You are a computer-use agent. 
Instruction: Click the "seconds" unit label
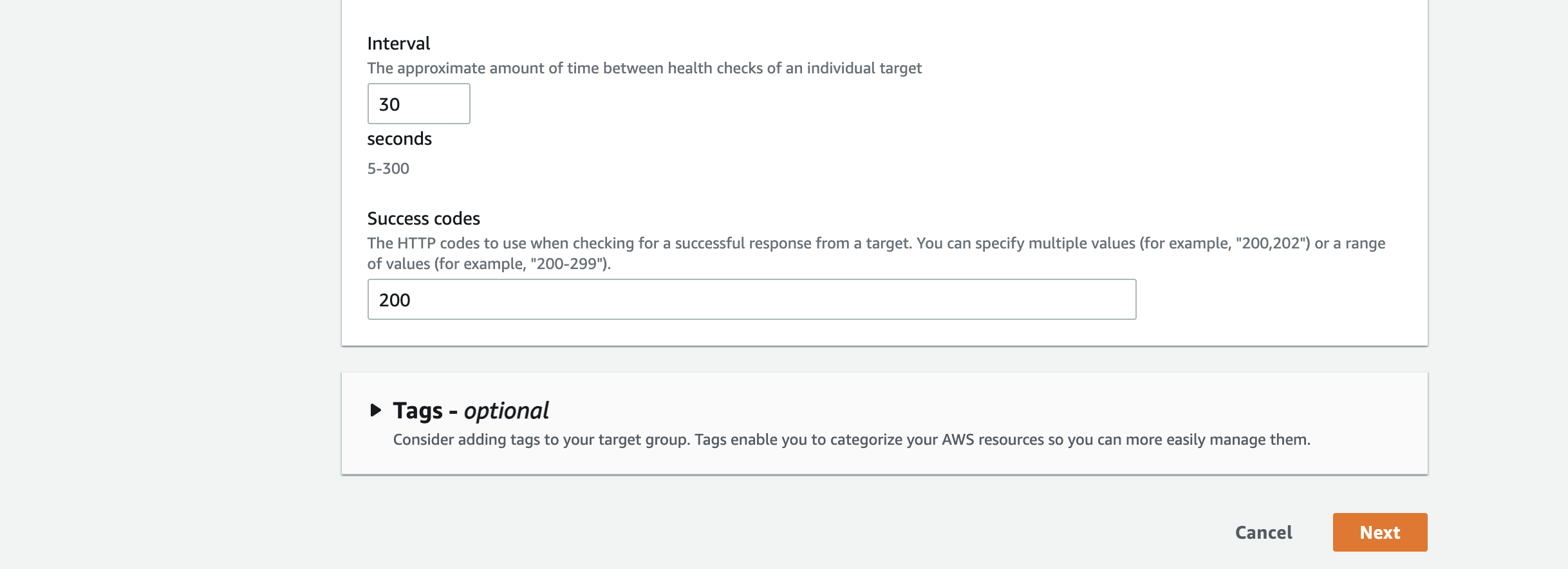point(399,139)
